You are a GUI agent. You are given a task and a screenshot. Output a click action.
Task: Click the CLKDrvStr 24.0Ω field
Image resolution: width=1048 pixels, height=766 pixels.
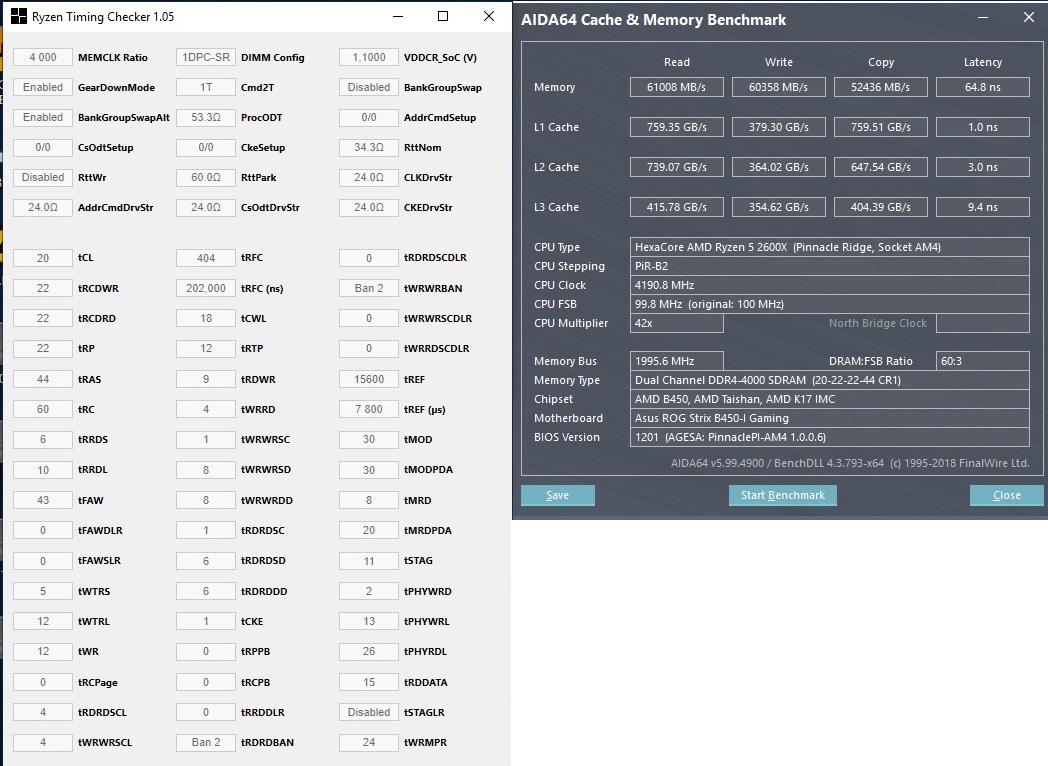pos(369,178)
